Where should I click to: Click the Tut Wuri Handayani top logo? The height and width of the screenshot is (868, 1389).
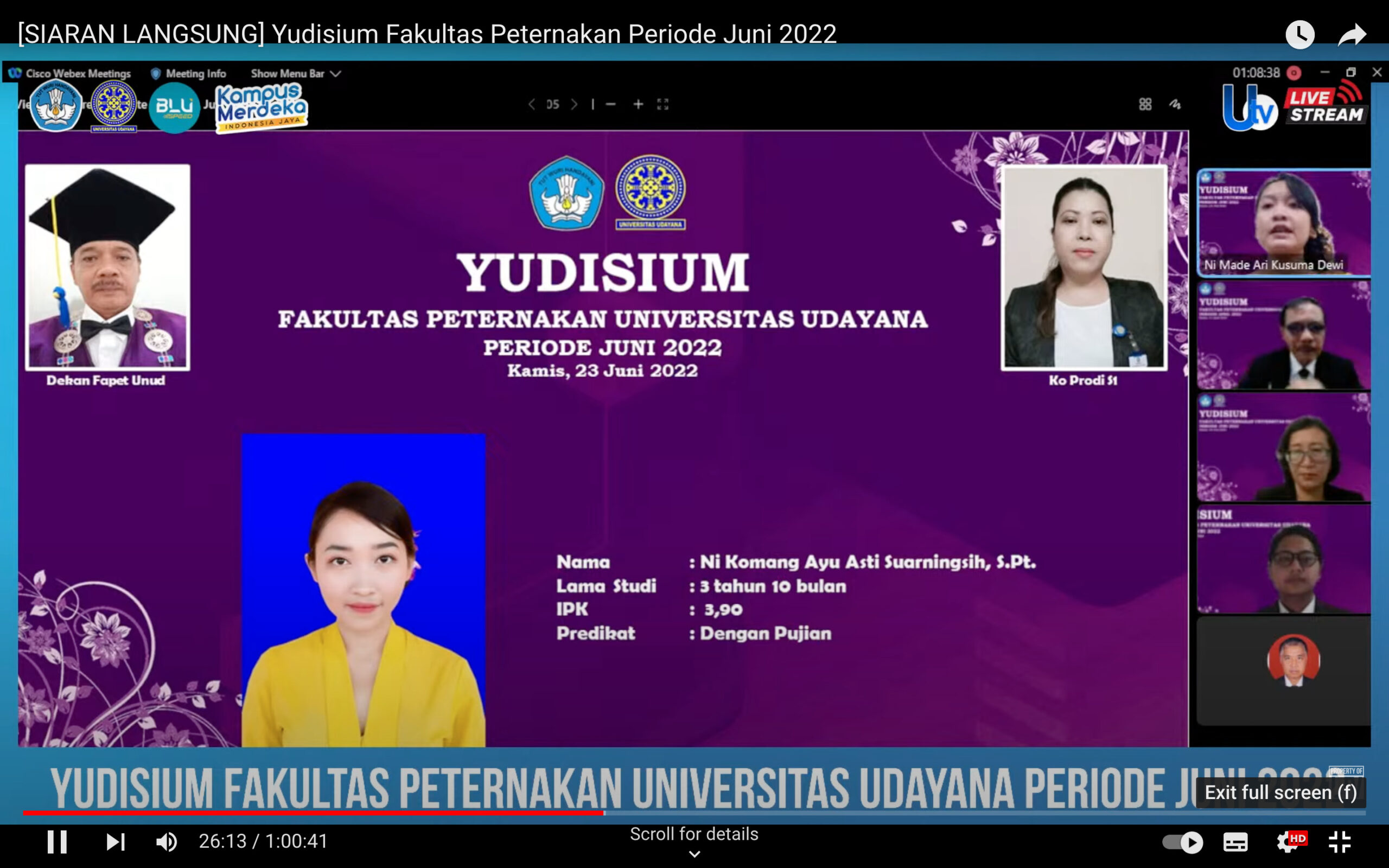[x=56, y=106]
